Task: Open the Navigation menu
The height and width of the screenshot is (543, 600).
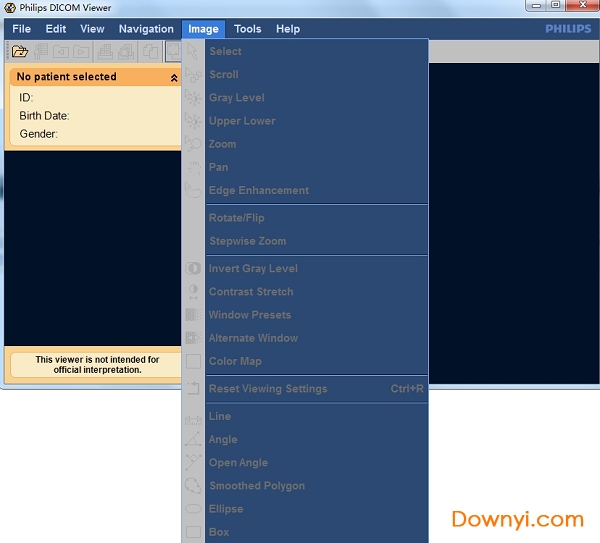Action: click(x=146, y=29)
